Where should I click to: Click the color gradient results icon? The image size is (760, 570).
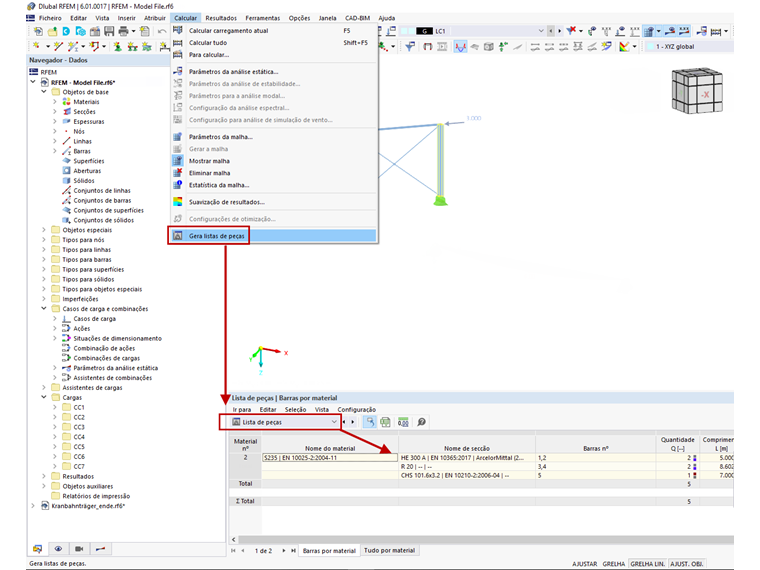tap(624, 47)
